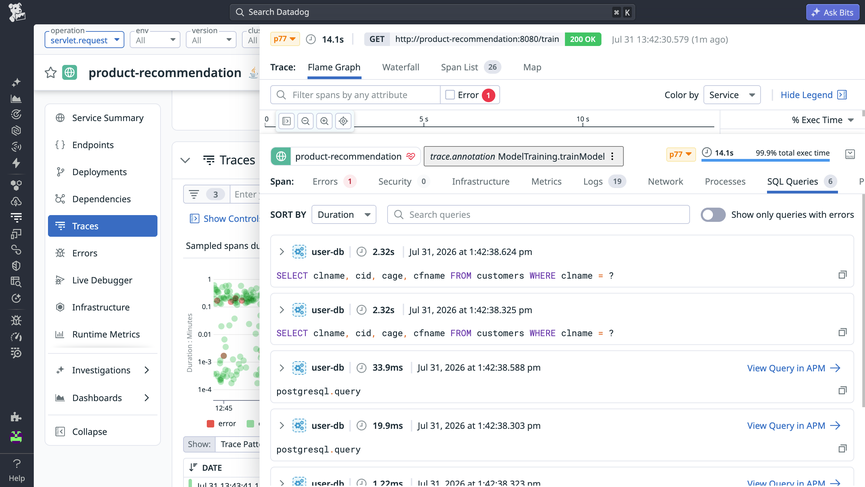Open the span Logs tab
This screenshot has height=487, width=865.
(604, 181)
